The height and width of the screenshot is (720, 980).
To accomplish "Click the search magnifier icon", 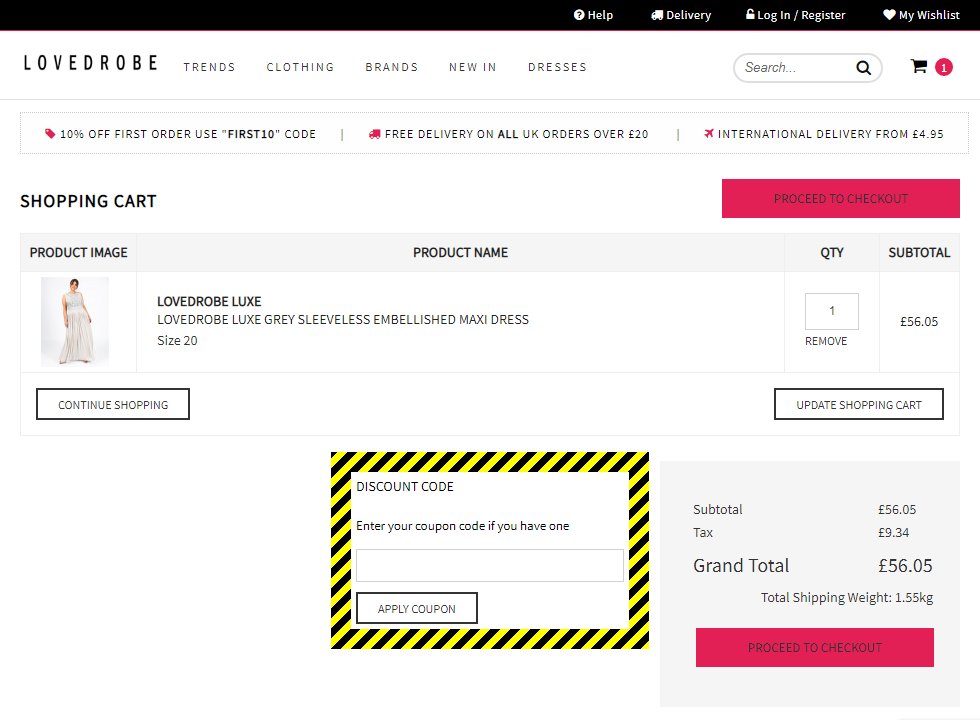I will click(863, 68).
